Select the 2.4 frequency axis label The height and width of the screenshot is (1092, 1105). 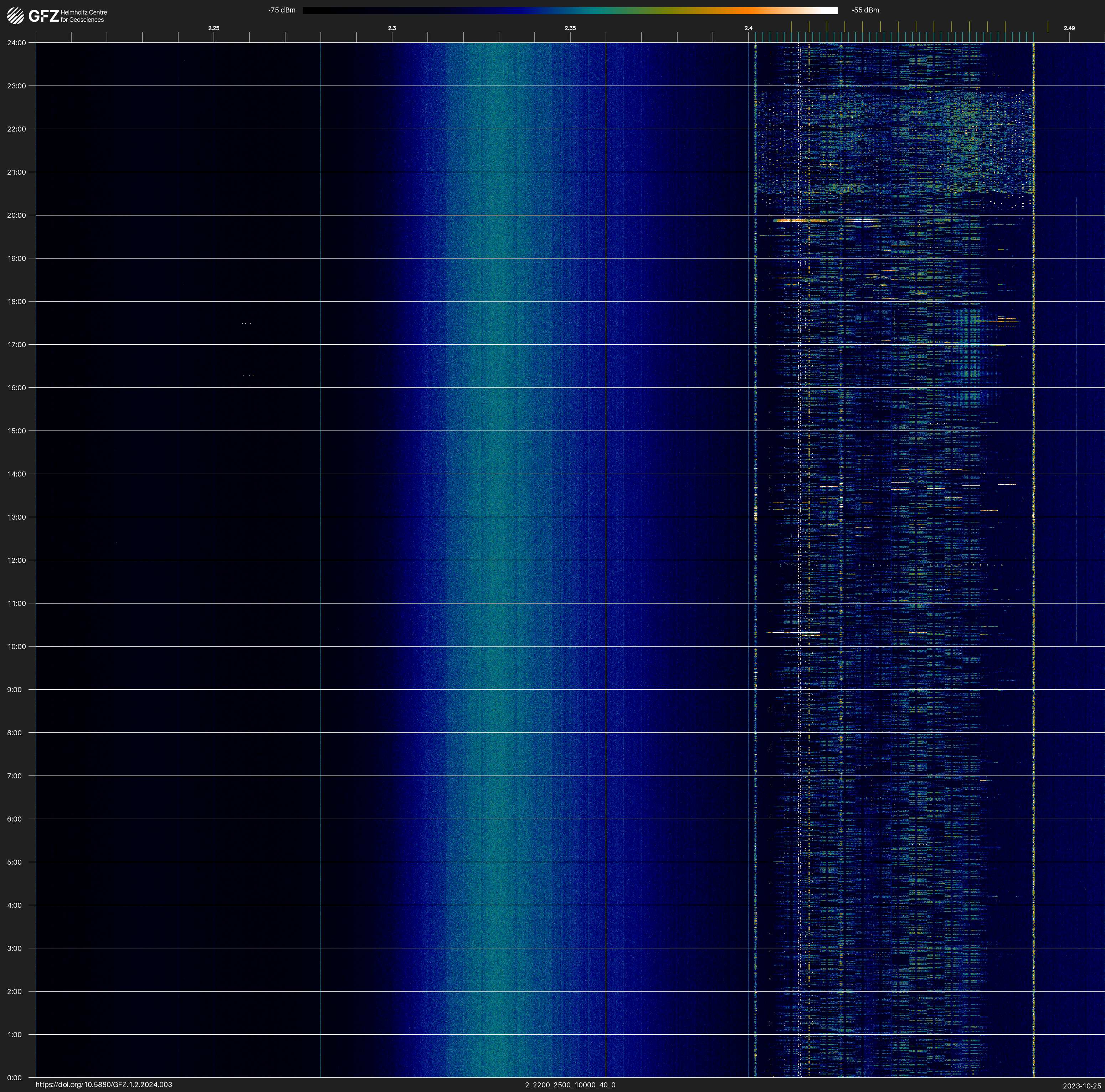748,28
